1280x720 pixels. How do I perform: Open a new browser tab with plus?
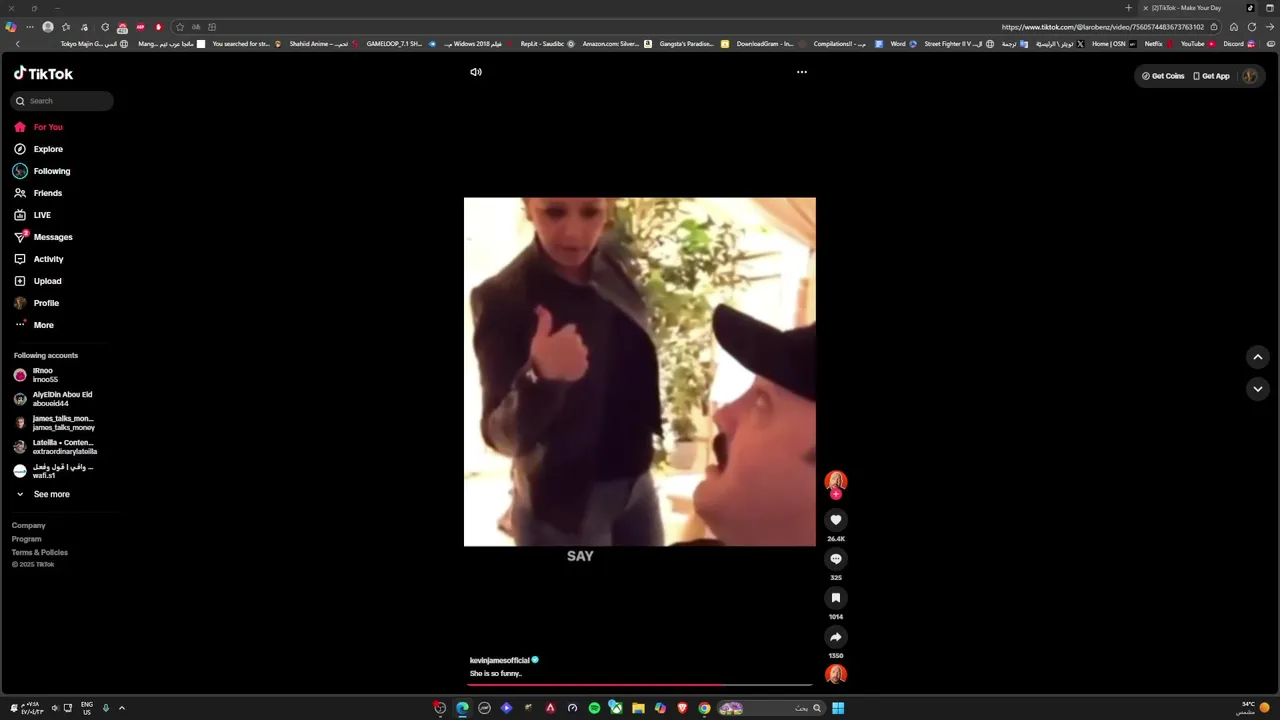coord(1128,8)
